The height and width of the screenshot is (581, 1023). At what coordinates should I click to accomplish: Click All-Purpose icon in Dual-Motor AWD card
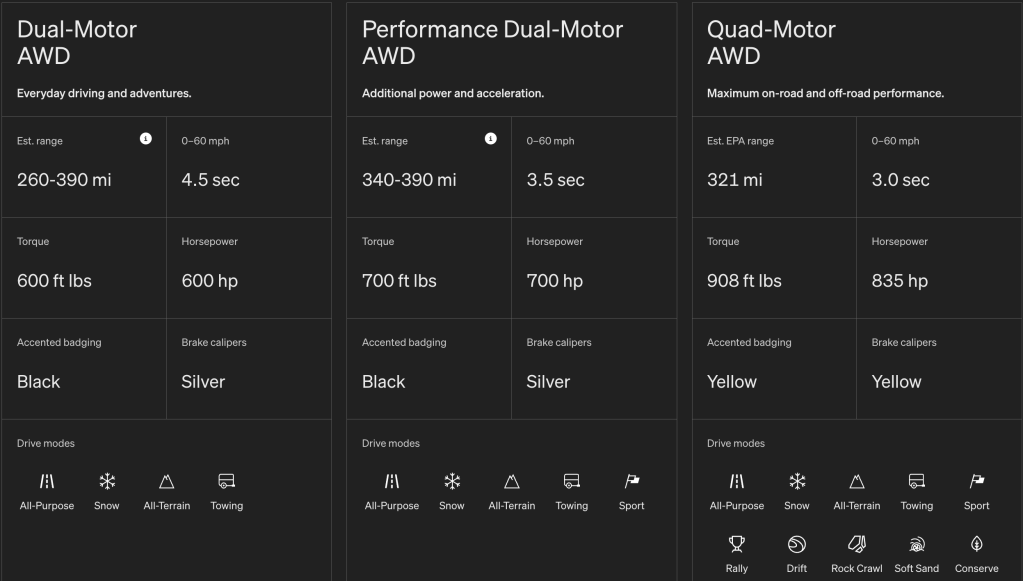pyautogui.click(x=47, y=481)
